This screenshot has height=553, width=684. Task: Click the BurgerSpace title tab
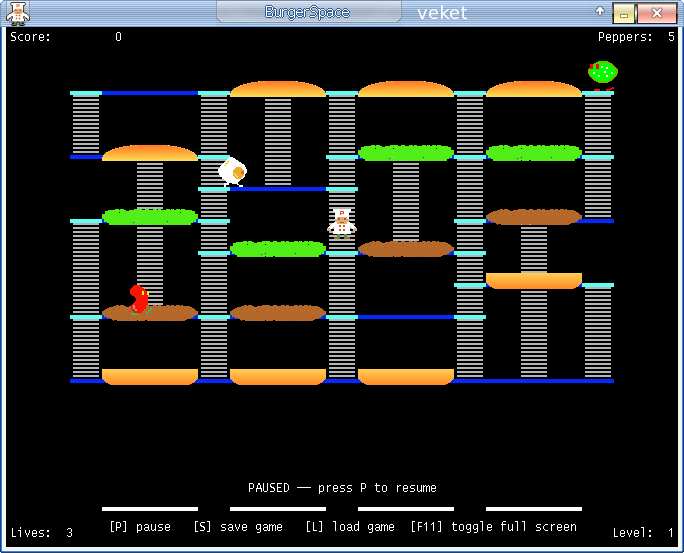coord(308,12)
